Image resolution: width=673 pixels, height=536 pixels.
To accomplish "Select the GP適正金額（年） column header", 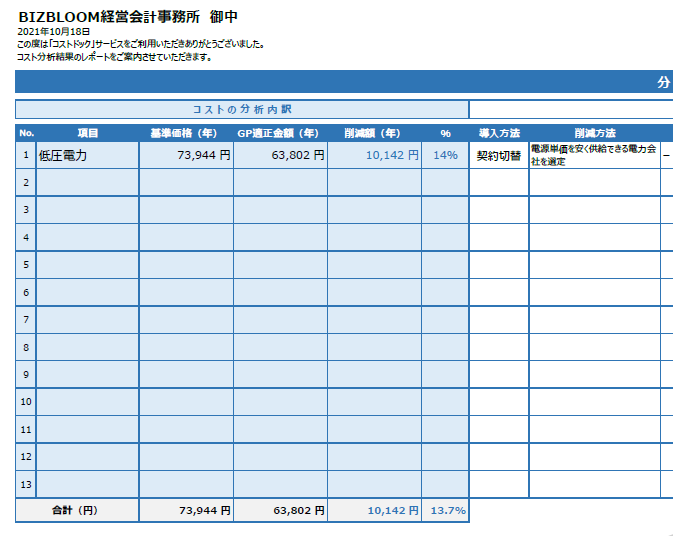I will [x=279, y=133].
